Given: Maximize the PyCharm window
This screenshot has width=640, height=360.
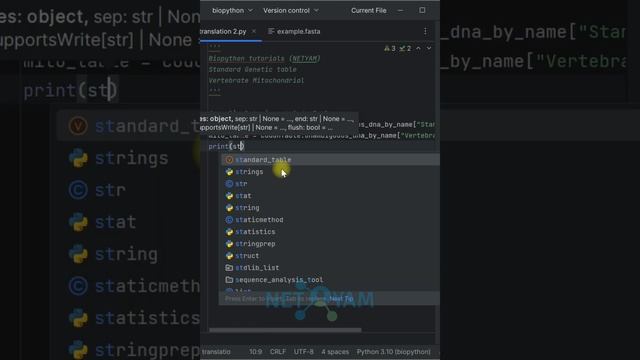Looking at the screenshot, I should 422,10.
